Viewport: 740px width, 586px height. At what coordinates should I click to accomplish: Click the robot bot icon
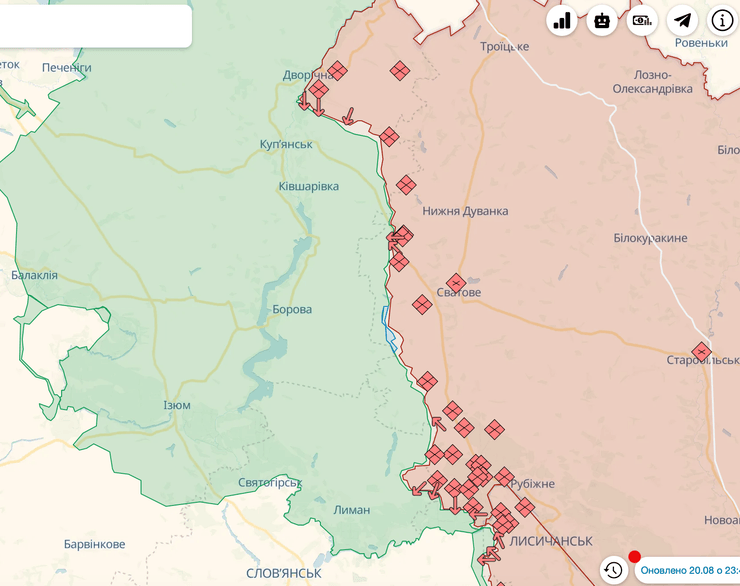602,21
